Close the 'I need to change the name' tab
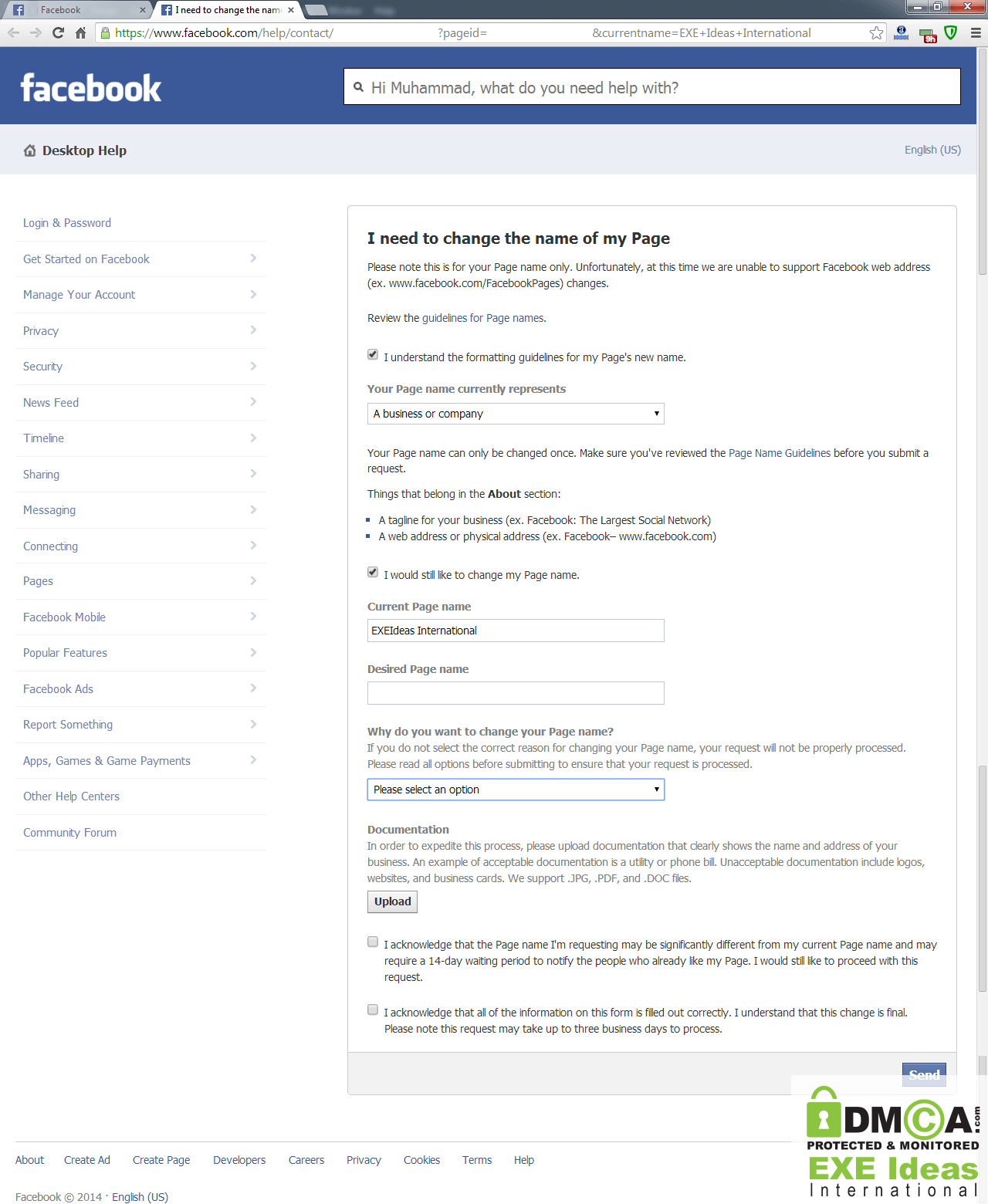The width and height of the screenshot is (988, 1204). [291, 10]
